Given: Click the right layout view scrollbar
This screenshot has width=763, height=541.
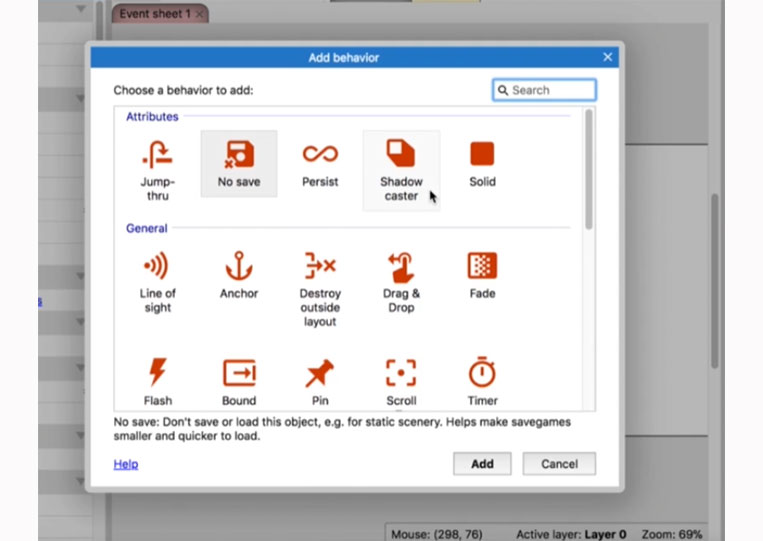Looking at the screenshot, I should click(714, 281).
